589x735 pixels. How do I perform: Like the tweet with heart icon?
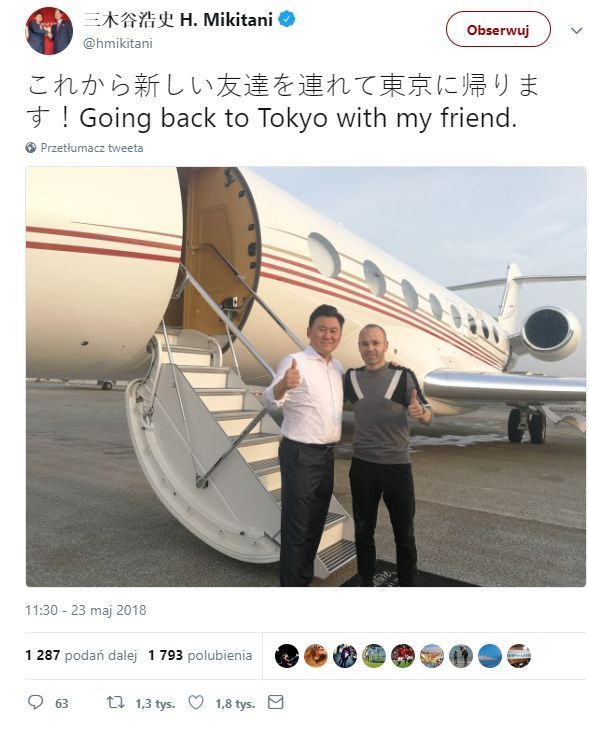point(196,702)
